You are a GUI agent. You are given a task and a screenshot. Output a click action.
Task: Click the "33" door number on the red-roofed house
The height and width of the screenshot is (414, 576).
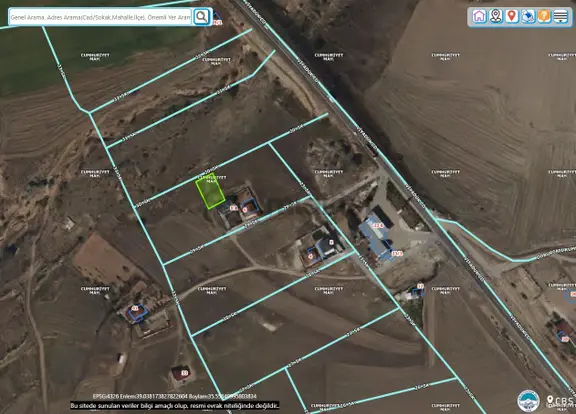[x=184, y=373]
